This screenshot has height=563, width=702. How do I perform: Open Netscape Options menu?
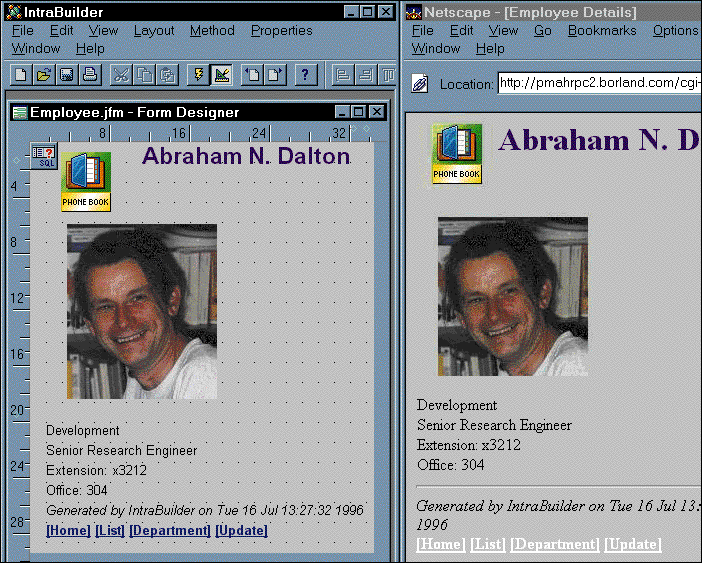tap(675, 30)
